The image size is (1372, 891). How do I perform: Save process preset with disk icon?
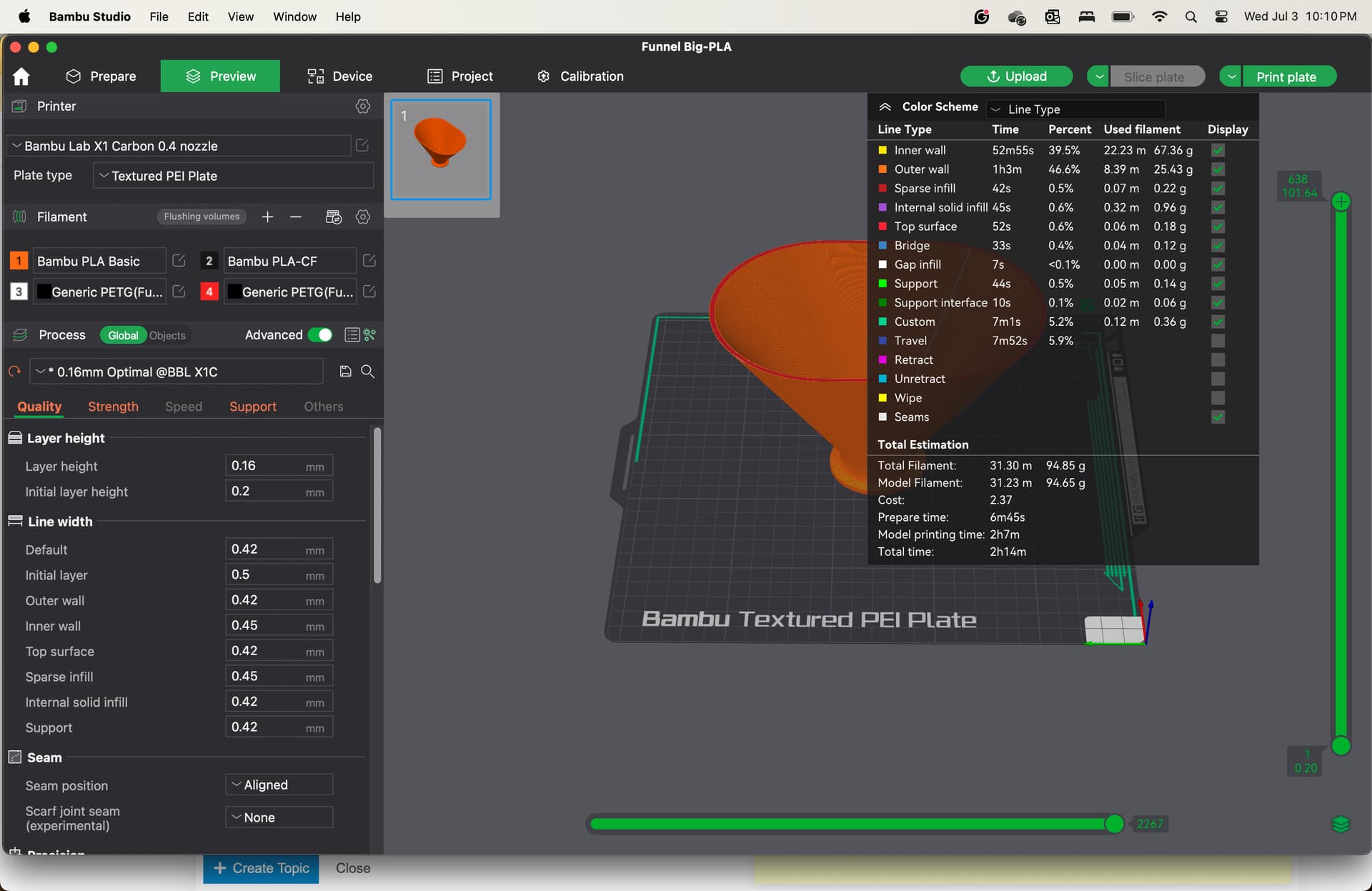[345, 372]
